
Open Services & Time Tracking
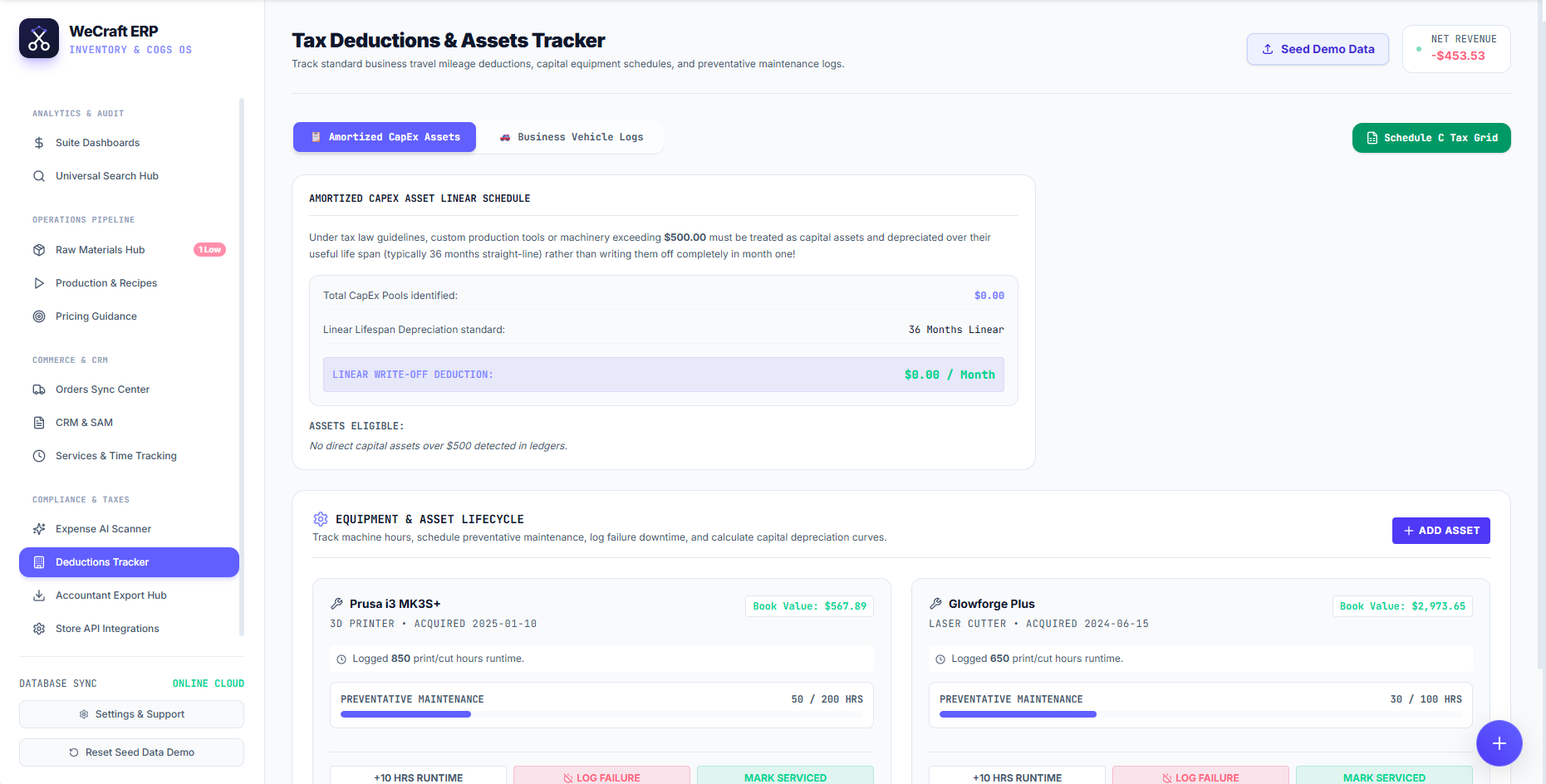(x=129, y=456)
